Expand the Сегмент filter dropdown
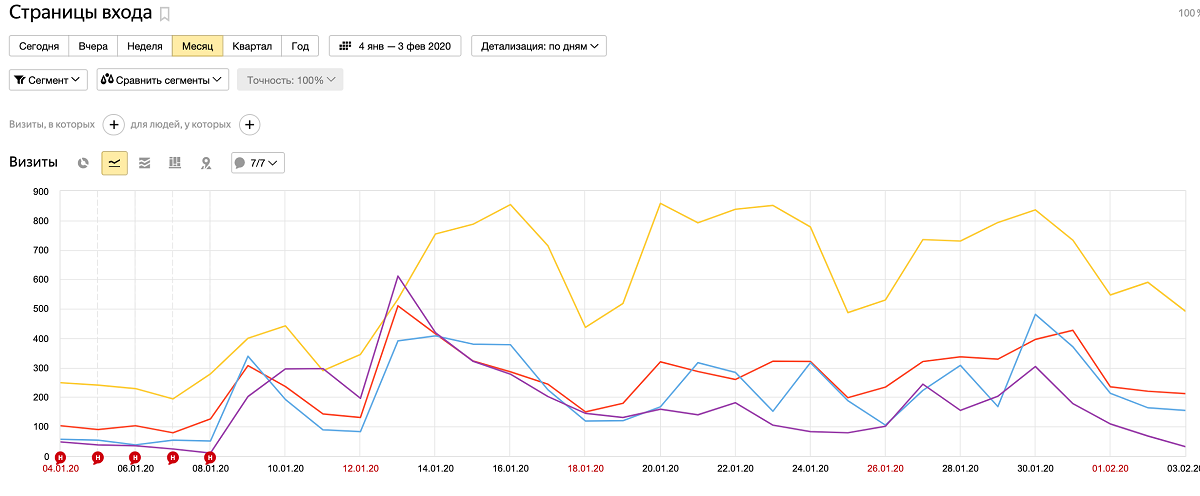 48,80
